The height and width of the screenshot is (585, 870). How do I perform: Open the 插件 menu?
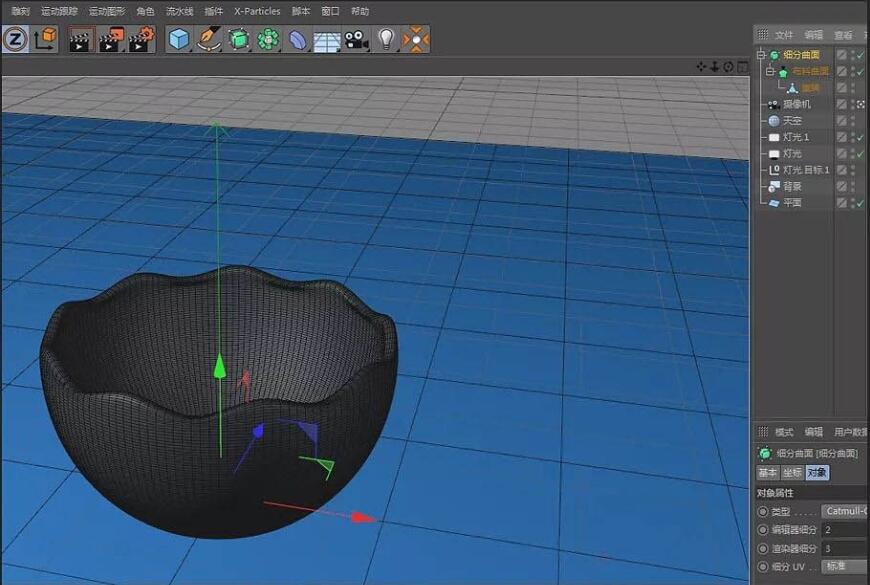[214, 11]
